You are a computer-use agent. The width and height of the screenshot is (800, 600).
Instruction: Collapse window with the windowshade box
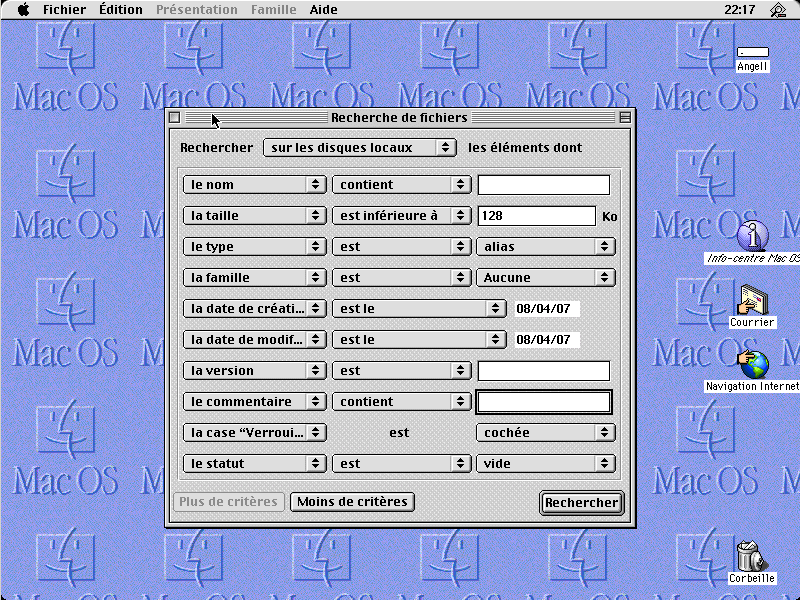point(625,118)
